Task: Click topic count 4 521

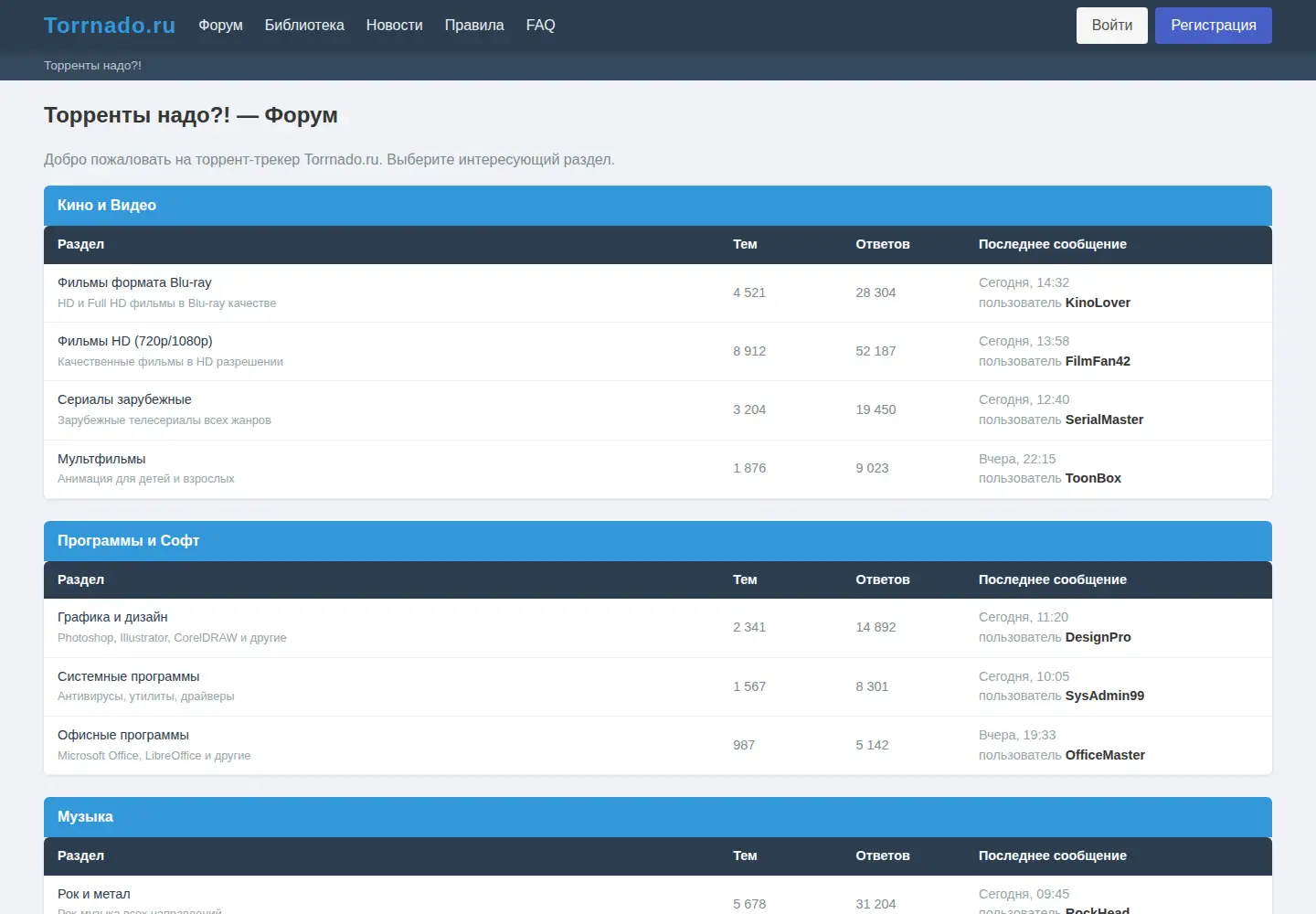Action: [x=749, y=292]
